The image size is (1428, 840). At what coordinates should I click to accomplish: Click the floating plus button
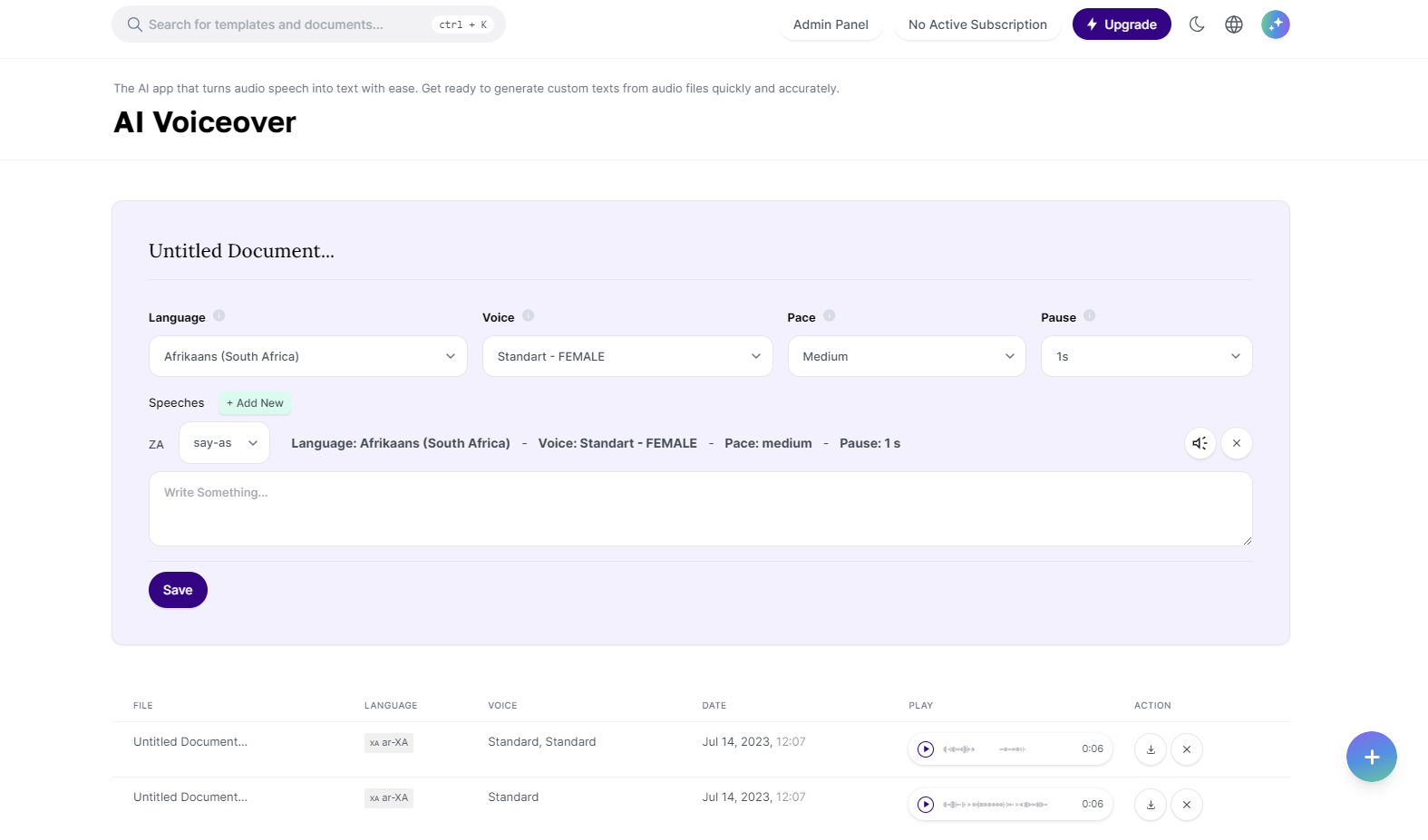(x=1372, y=757)
